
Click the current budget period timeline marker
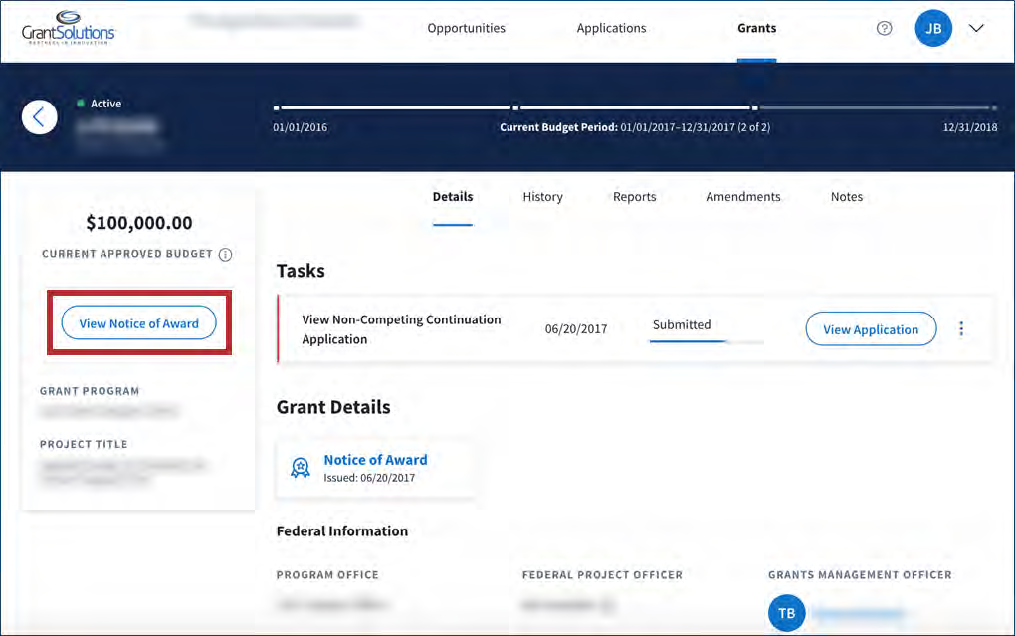(754, 107)
